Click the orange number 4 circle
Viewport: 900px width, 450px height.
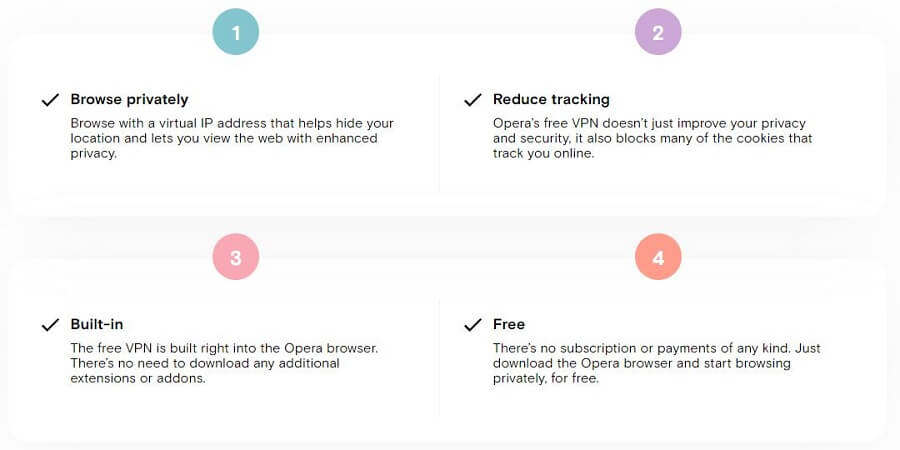(658, 257)
